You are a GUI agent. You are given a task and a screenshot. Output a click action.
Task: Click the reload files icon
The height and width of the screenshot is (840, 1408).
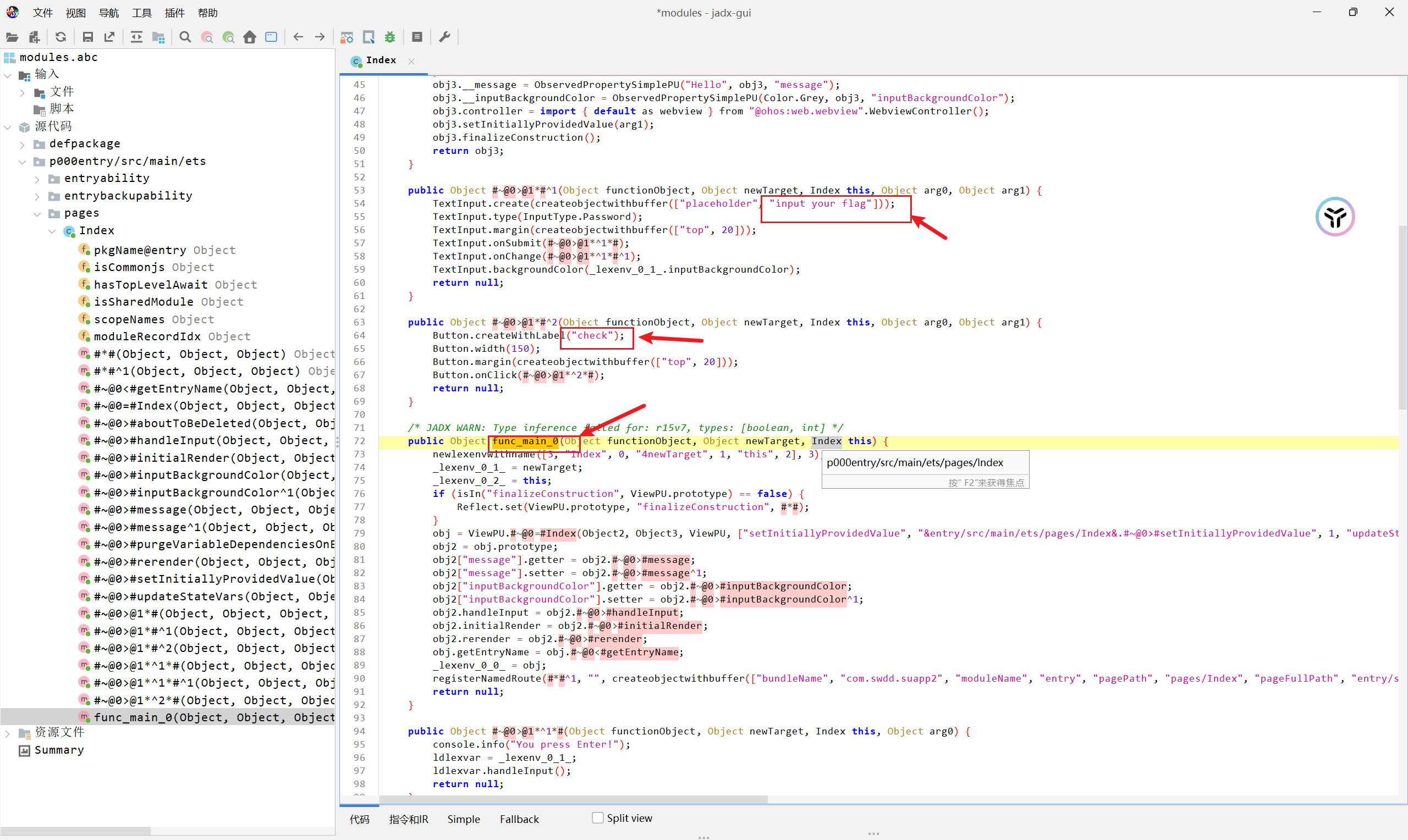[61, 37]
